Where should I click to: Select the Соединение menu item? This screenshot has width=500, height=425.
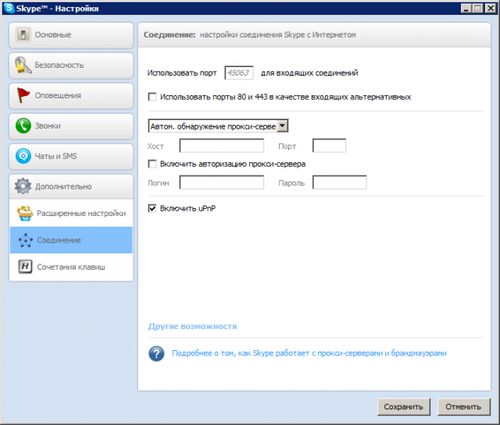pos(71,240)
